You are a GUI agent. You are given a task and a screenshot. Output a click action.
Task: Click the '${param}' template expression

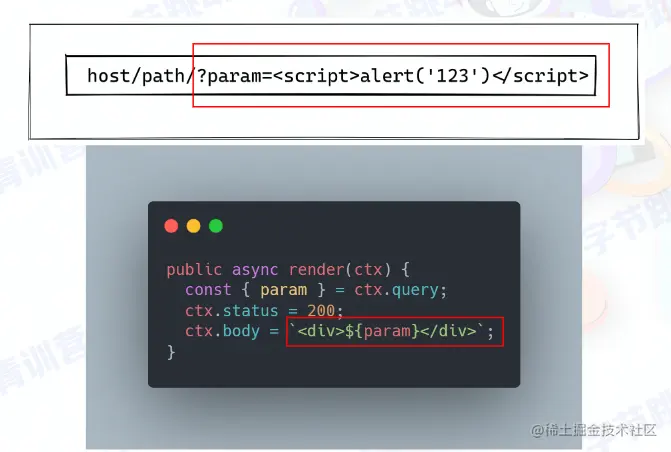[382, 331]
